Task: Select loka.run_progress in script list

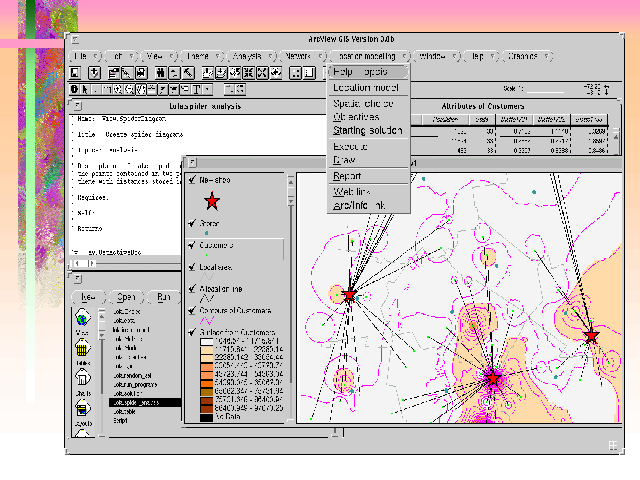Action: [135, 384]
